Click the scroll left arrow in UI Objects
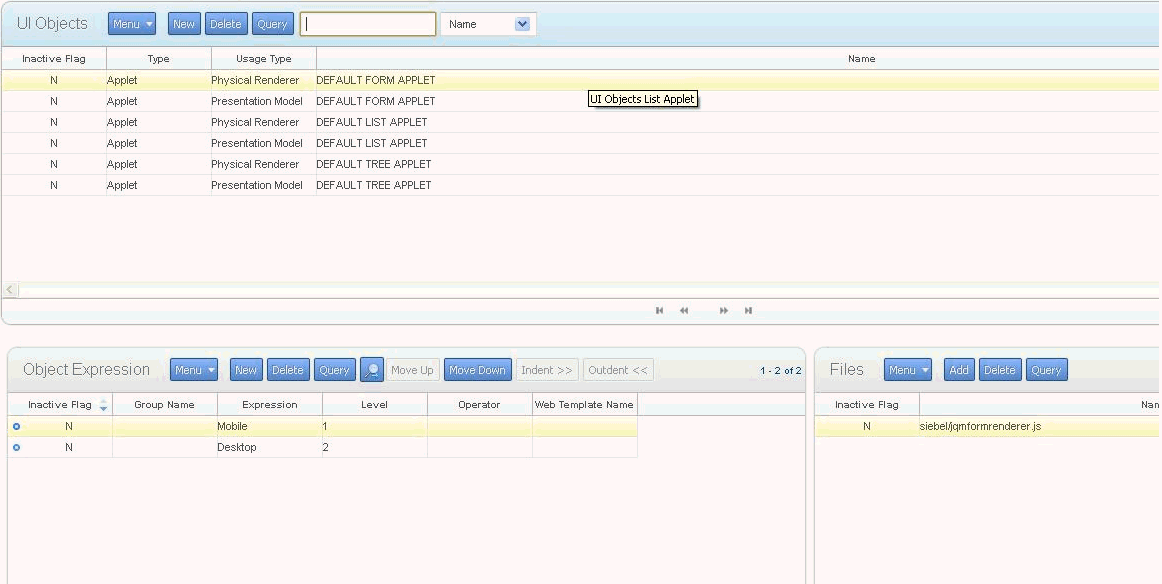This screenshot has height=584, width=1162. click(x=10, y=290)
